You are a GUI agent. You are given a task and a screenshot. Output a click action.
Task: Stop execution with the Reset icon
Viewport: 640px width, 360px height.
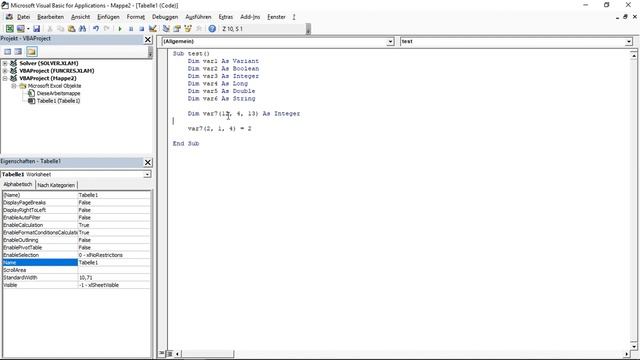[x=141, y=29]
